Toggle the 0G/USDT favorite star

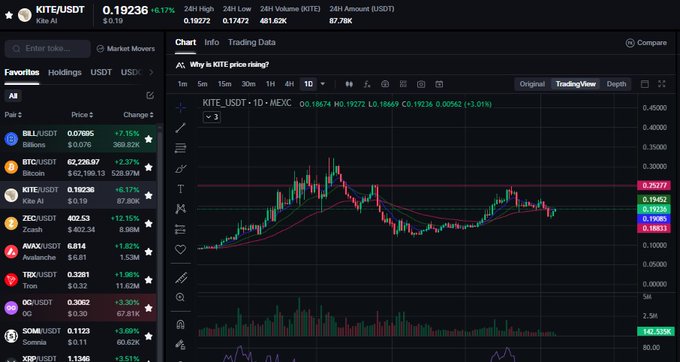148,308
